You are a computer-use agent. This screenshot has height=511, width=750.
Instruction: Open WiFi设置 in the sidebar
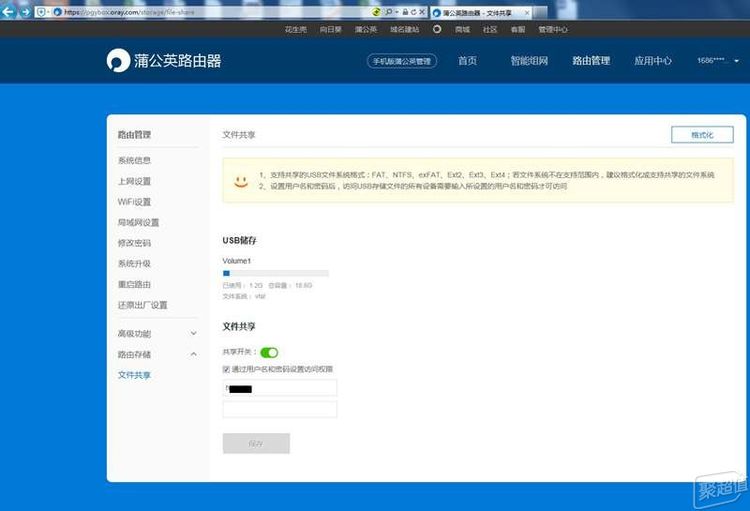click(x=134, y=202)
